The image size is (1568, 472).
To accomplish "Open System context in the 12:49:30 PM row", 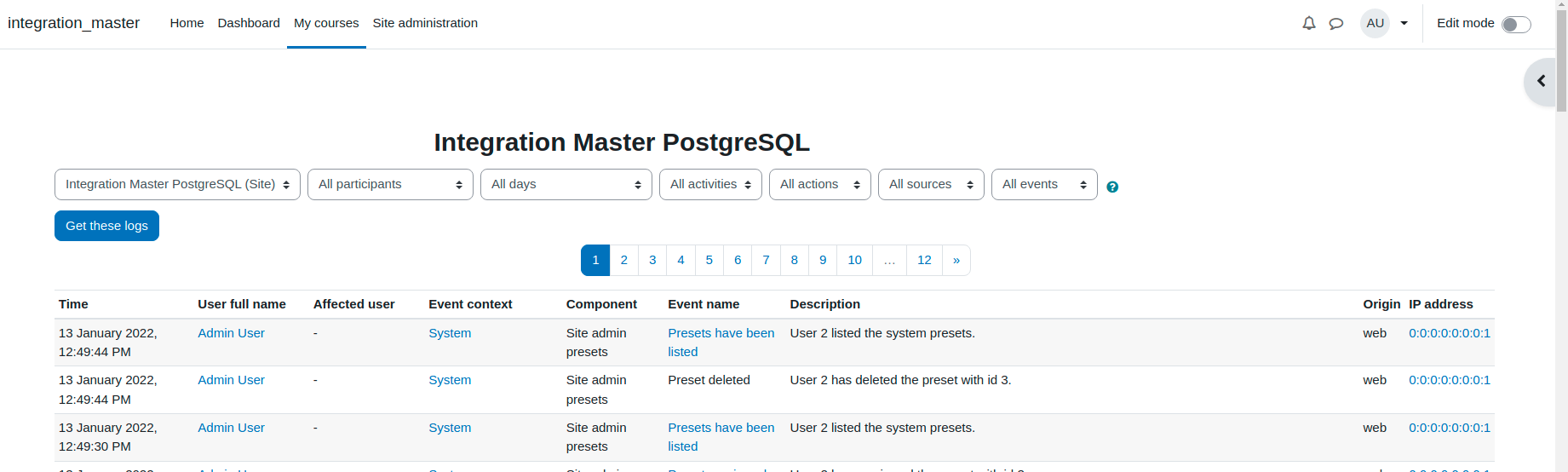I will [450, 428].
